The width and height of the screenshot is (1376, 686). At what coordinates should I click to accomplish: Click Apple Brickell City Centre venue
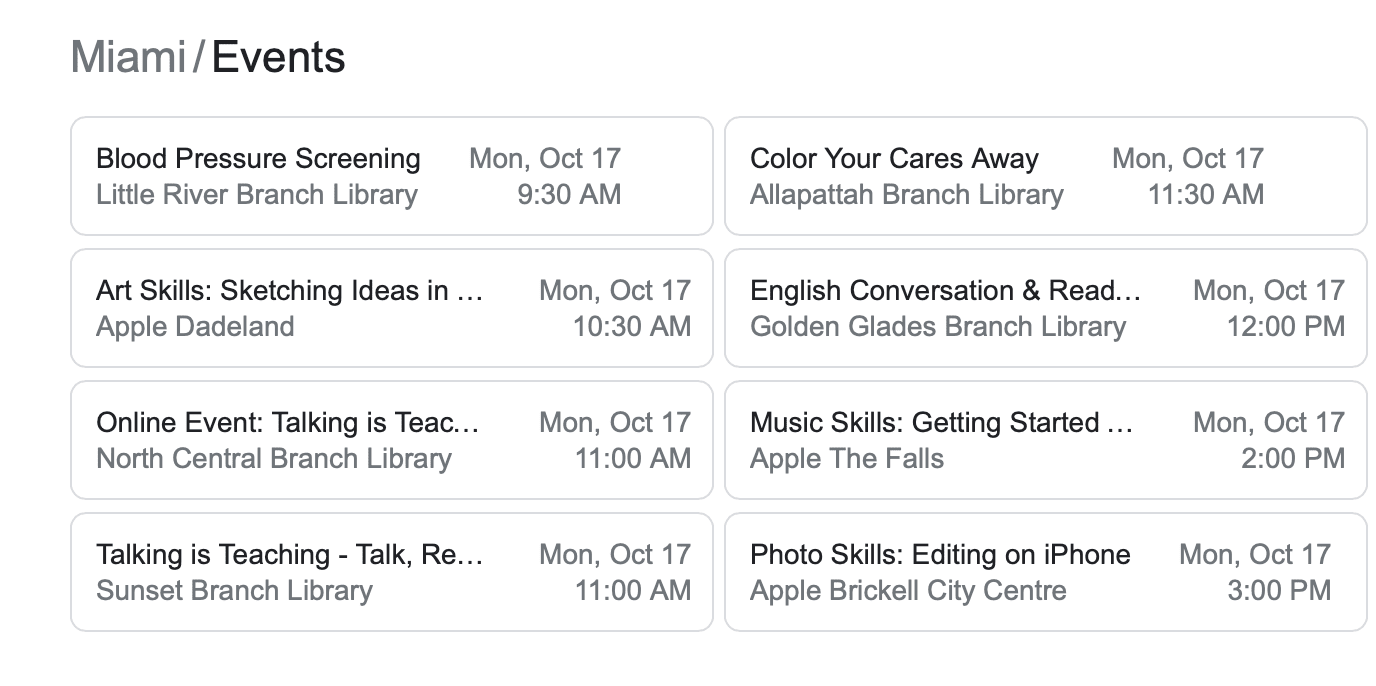point(908,590)
